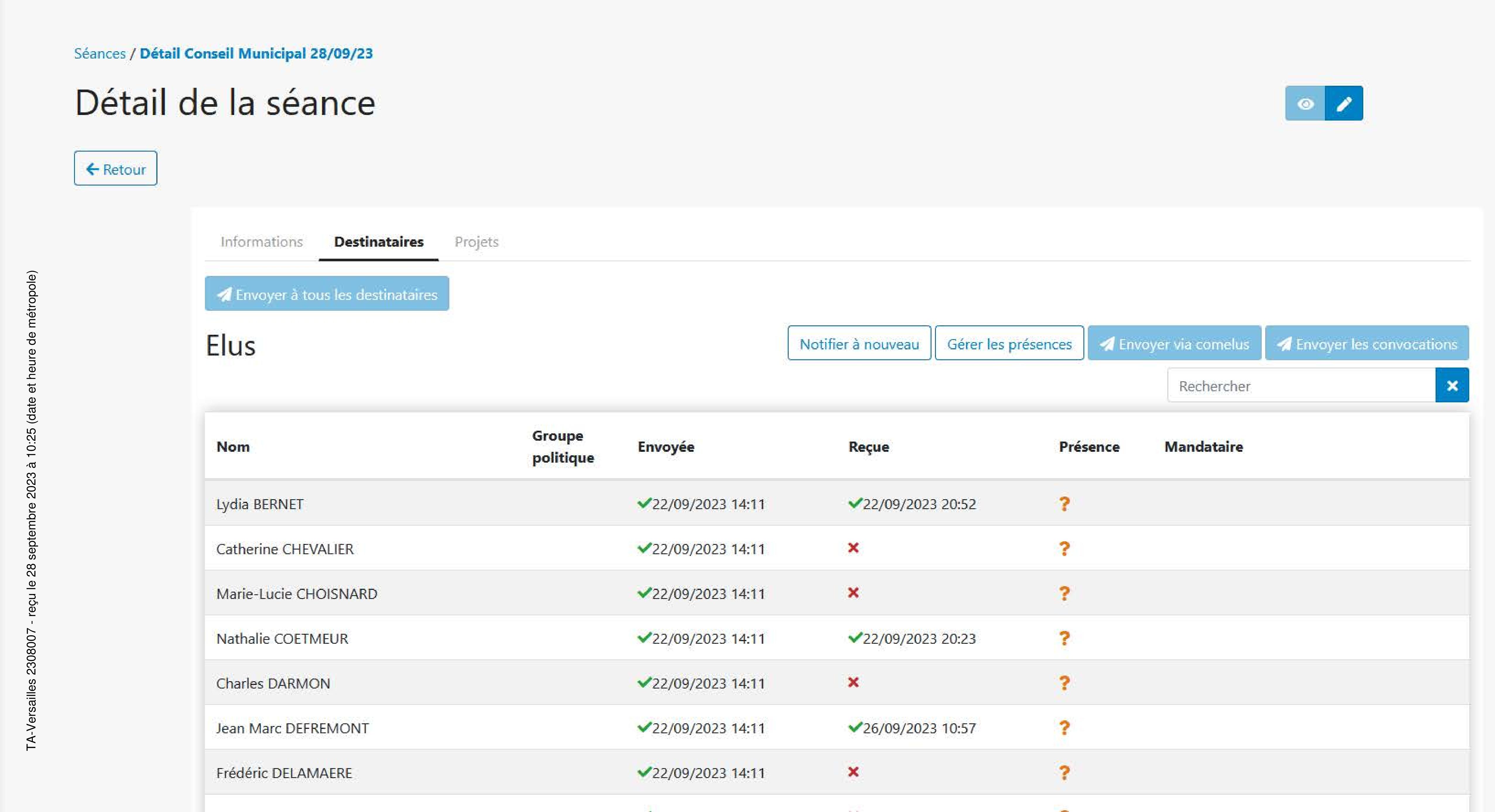Click the eye preview icon button
This screenshot has width=1495, height=812.
point(1305,104)
